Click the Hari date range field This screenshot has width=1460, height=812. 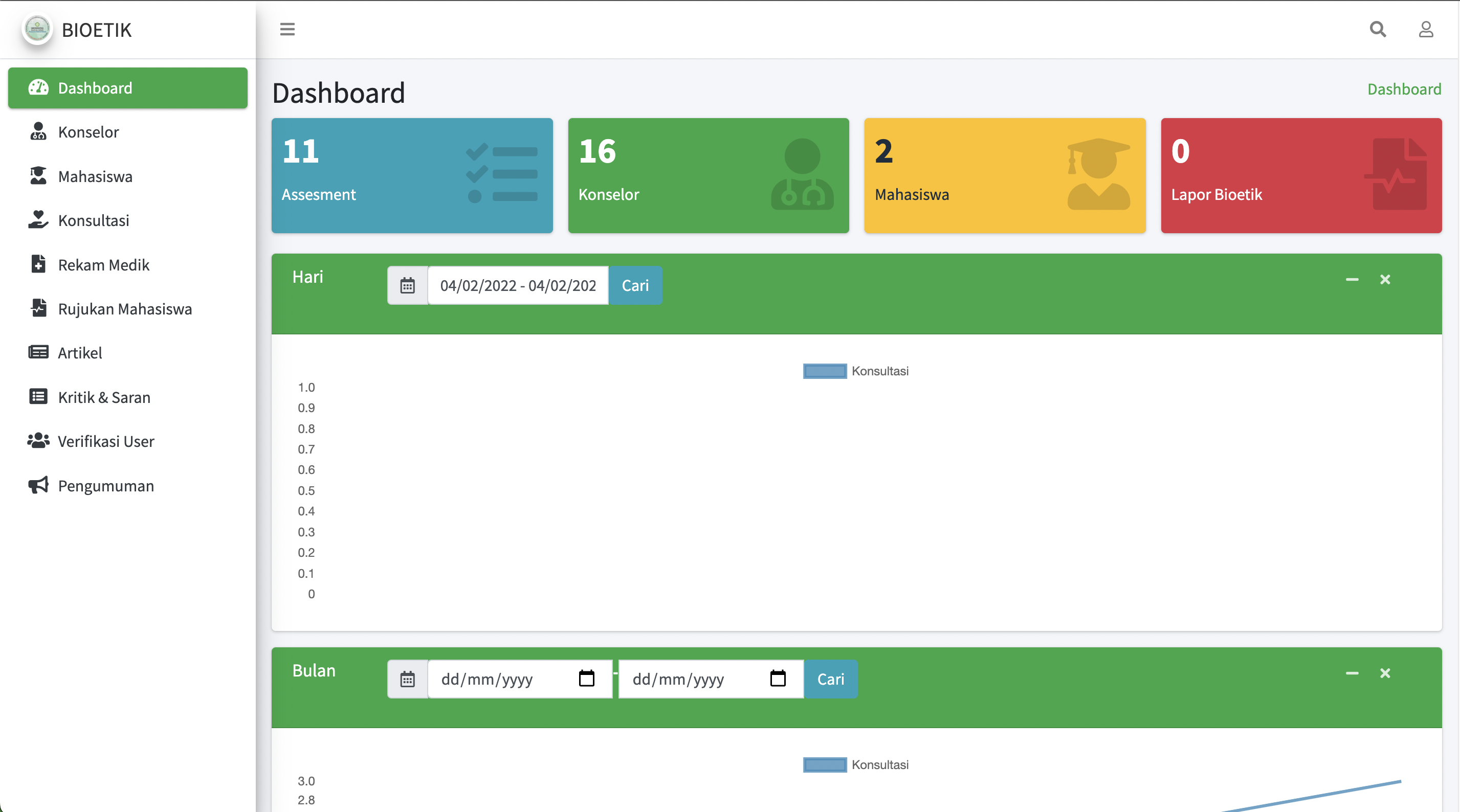518,286
